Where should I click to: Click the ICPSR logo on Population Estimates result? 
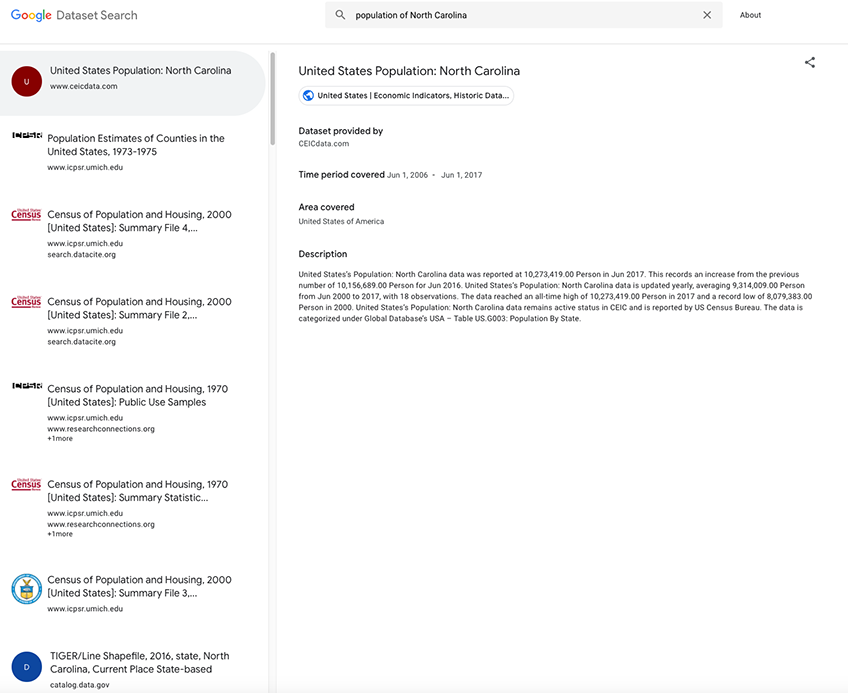(25, 137)
